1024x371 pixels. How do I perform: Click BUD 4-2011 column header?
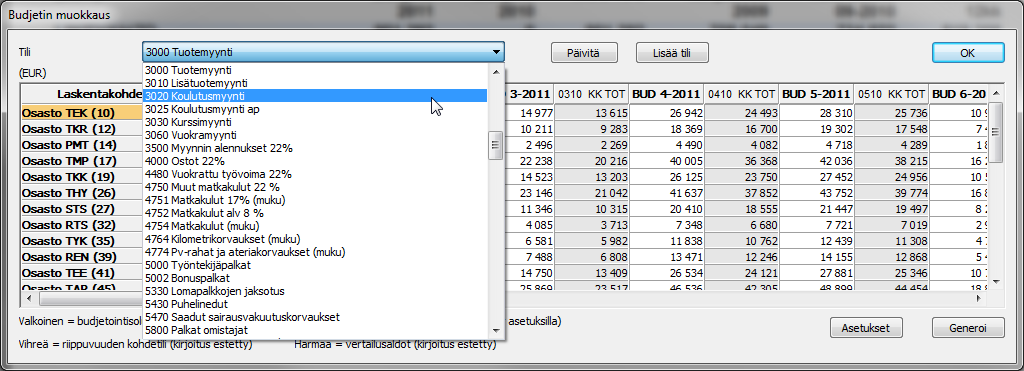pyautogui.click(x=667, y=94)
